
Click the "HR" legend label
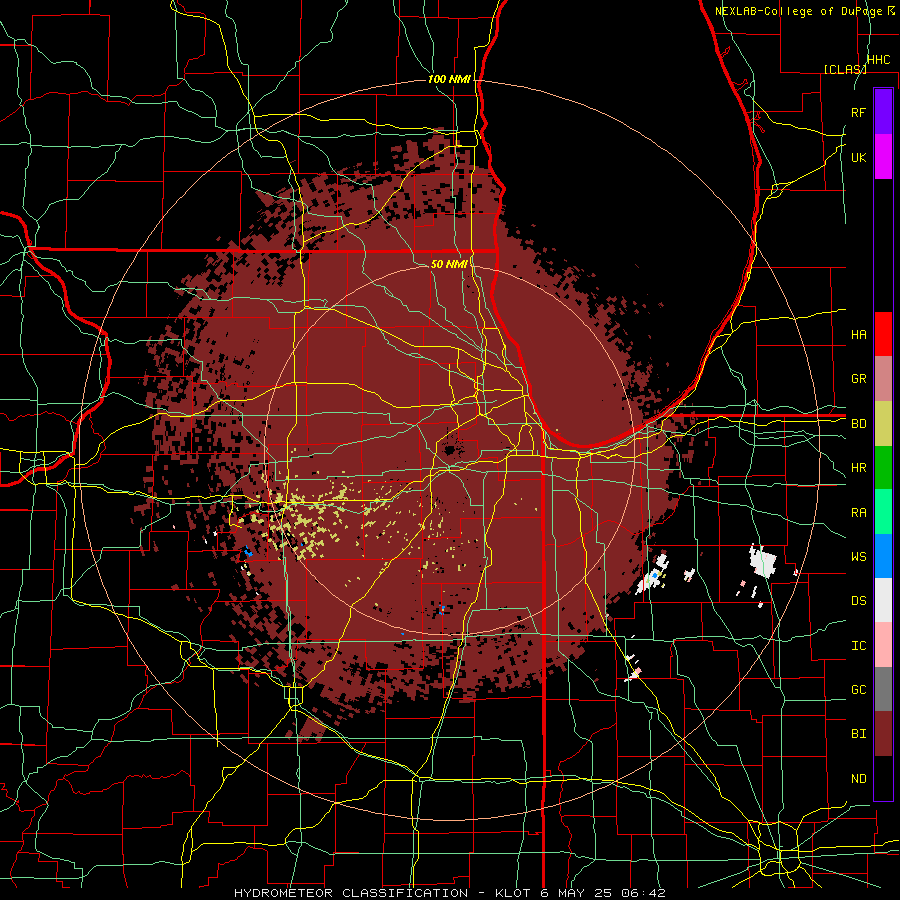[x=858, y=468]
